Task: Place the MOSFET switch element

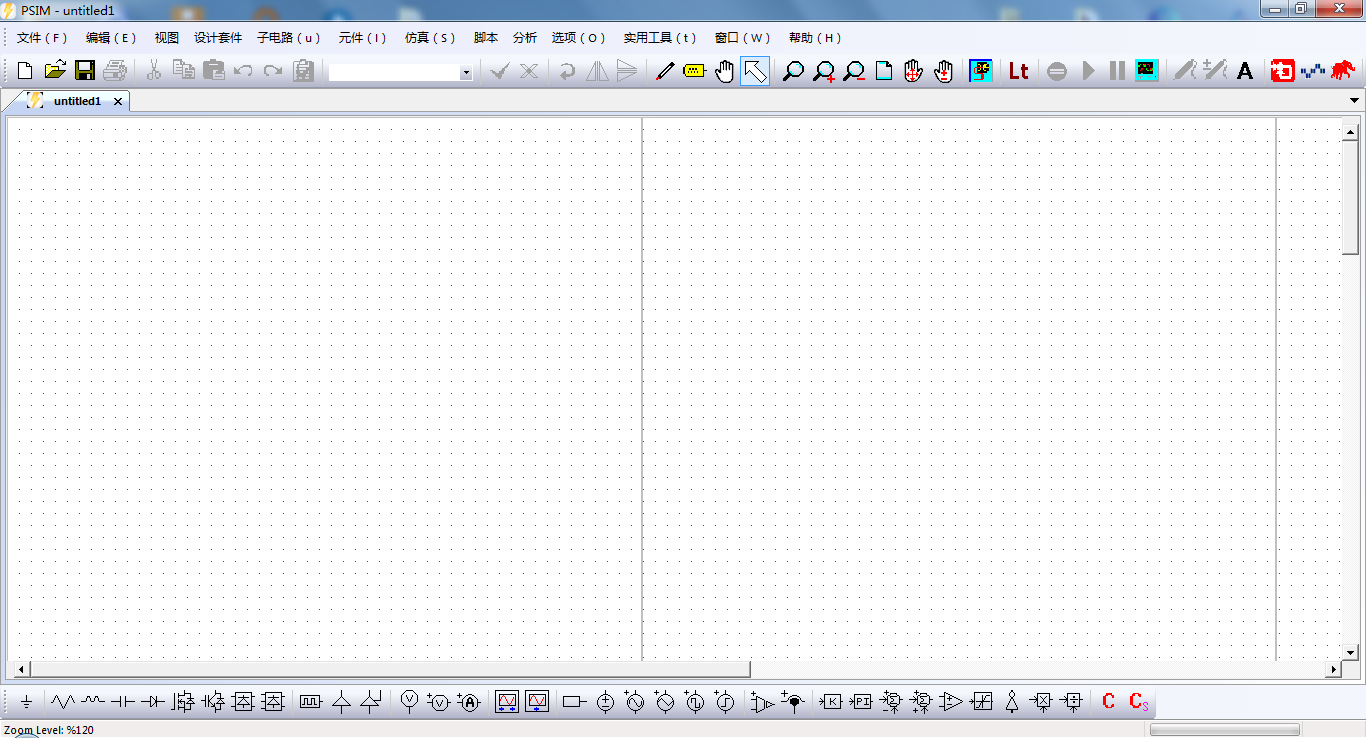Action: [183, 702]
